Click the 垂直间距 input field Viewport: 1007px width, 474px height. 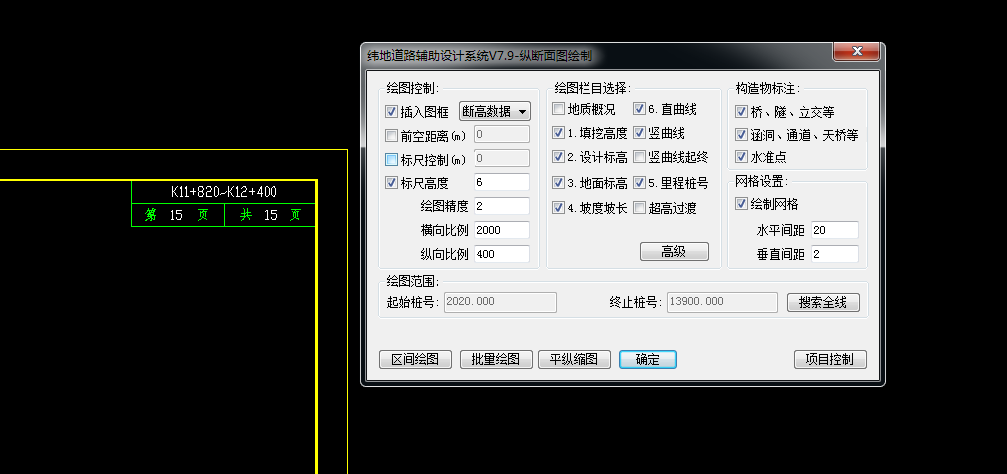coord(835,254)
